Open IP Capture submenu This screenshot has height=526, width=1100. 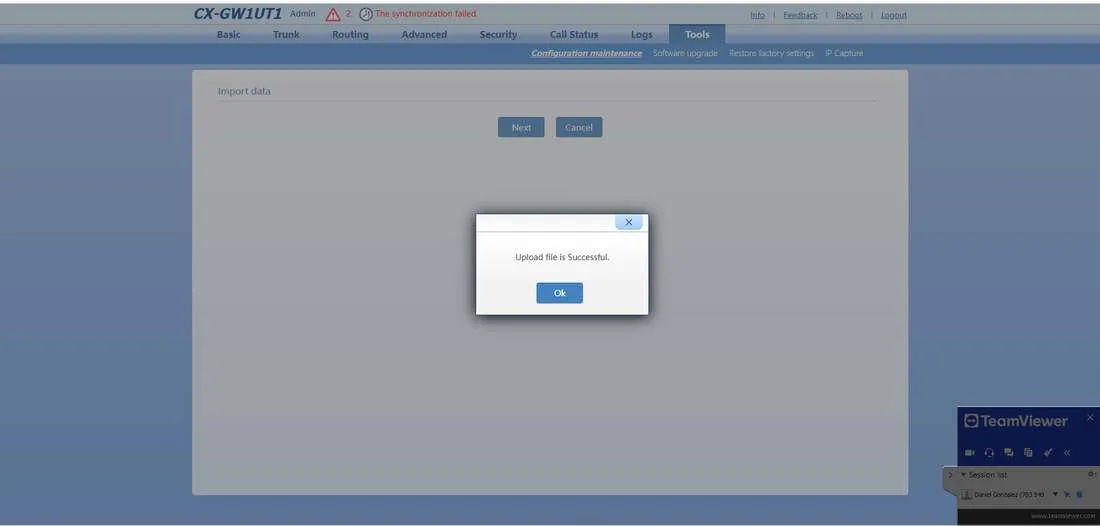[x=844, y=53]
